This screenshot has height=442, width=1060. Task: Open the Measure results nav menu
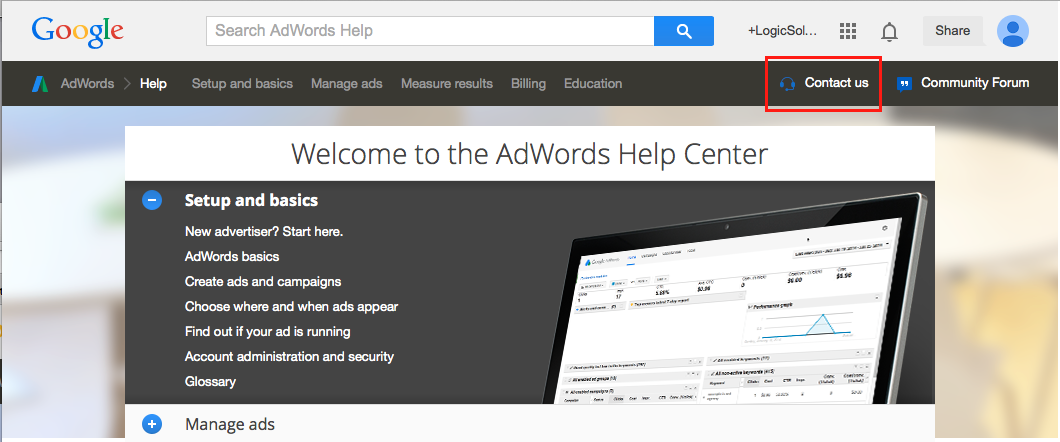[x=447, y=84]
